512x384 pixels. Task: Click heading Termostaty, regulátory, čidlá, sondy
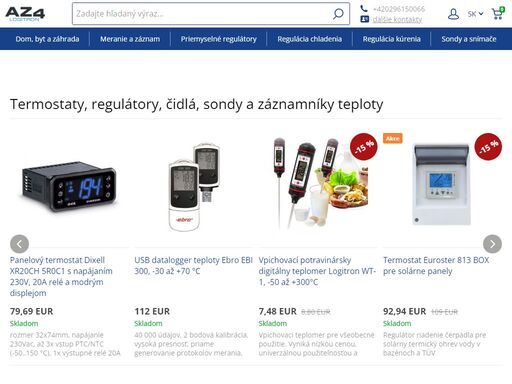(197, 104)
